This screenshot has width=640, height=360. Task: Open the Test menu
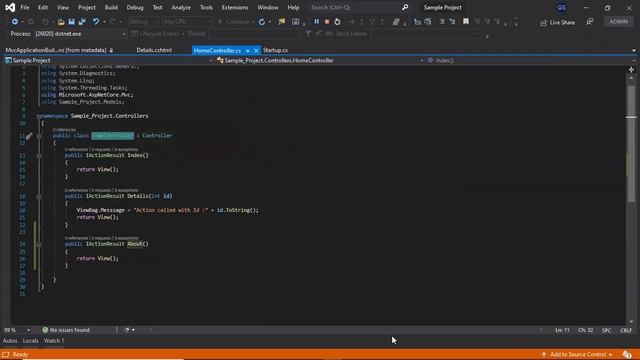[157, 7]
